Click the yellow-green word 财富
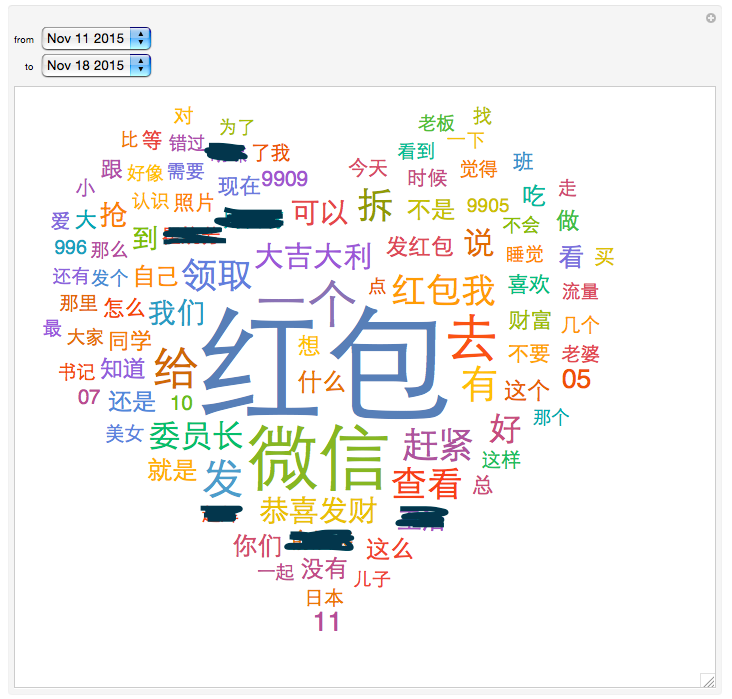732x699 pixels. (530, 320)
